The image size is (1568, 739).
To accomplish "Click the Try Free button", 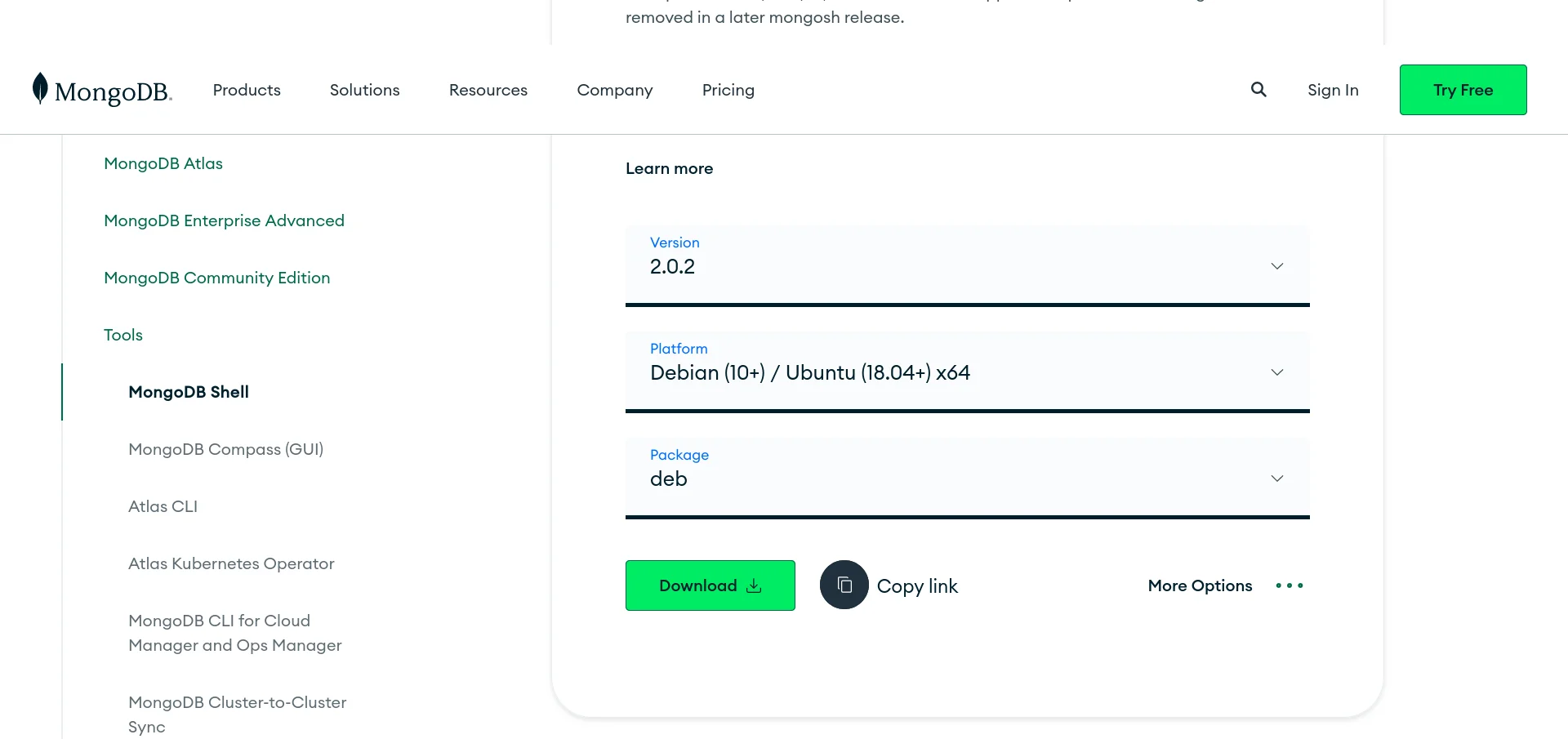I will tap(1463, 90).
